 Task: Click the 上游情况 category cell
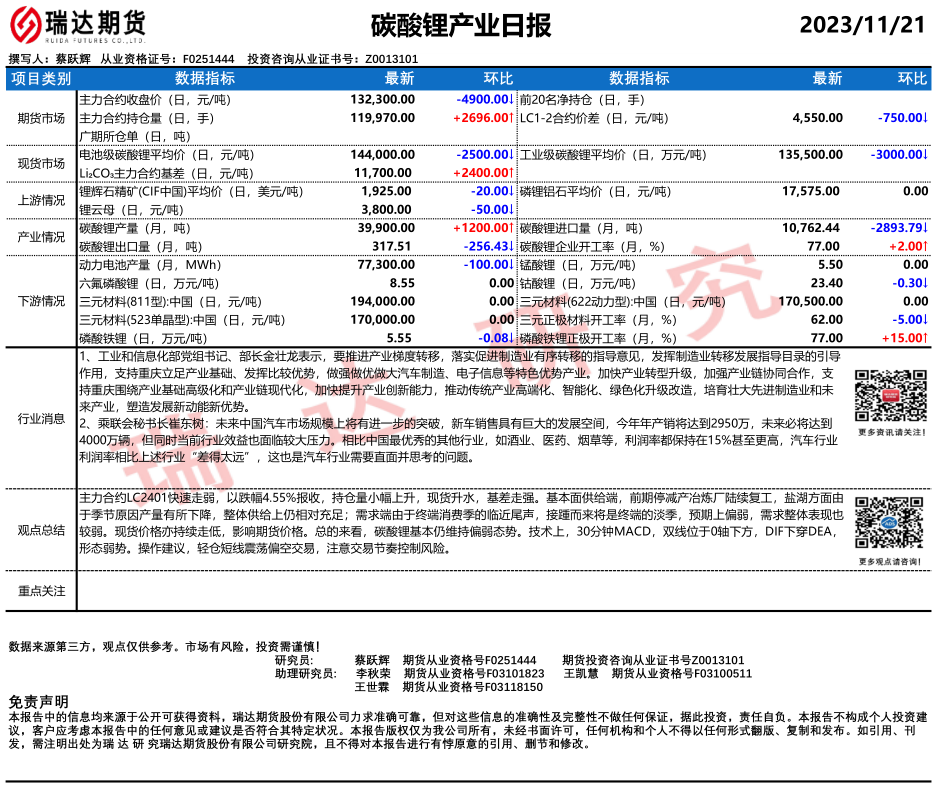pos(41,200)
